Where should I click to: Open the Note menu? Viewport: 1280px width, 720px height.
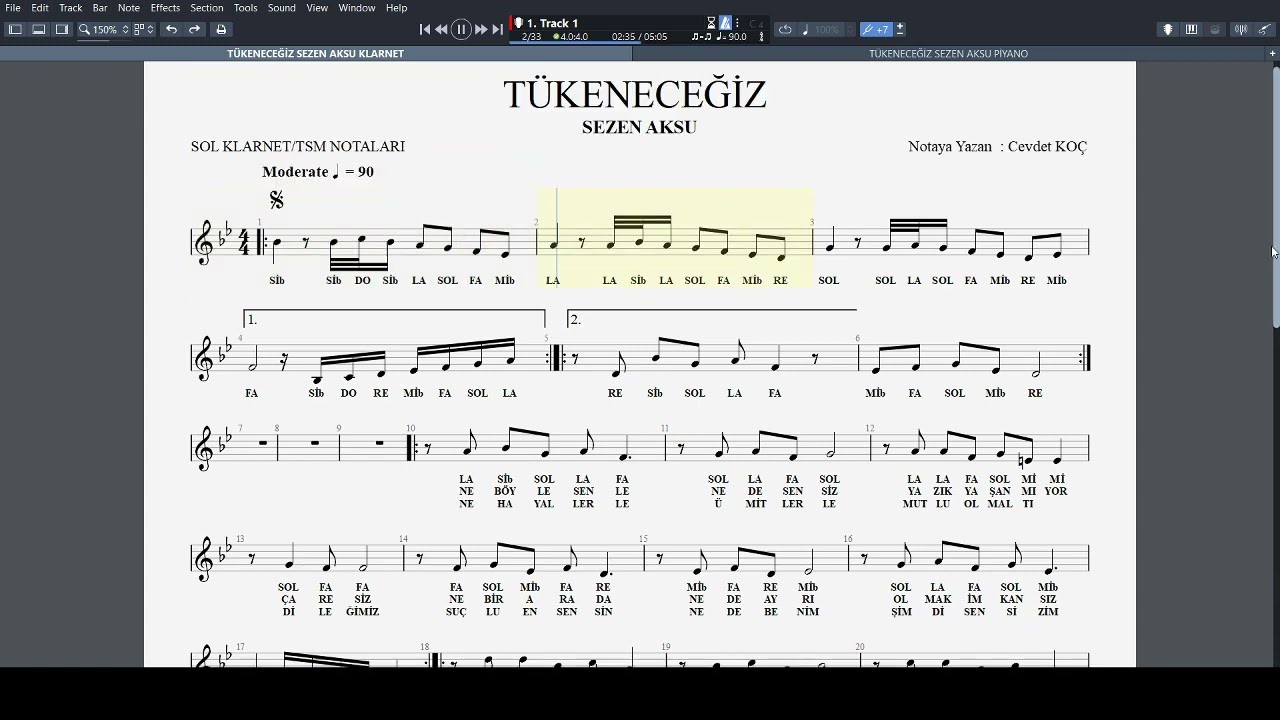[x=129, y=8]
